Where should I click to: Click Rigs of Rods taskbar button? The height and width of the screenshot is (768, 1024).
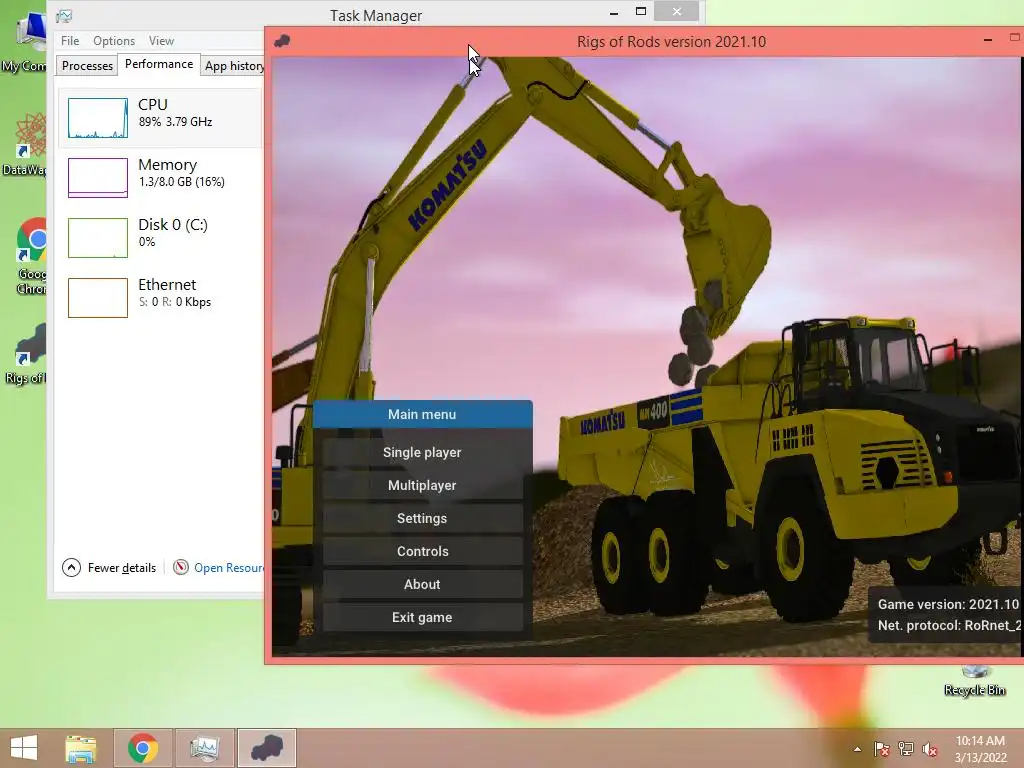coord(266,748)
